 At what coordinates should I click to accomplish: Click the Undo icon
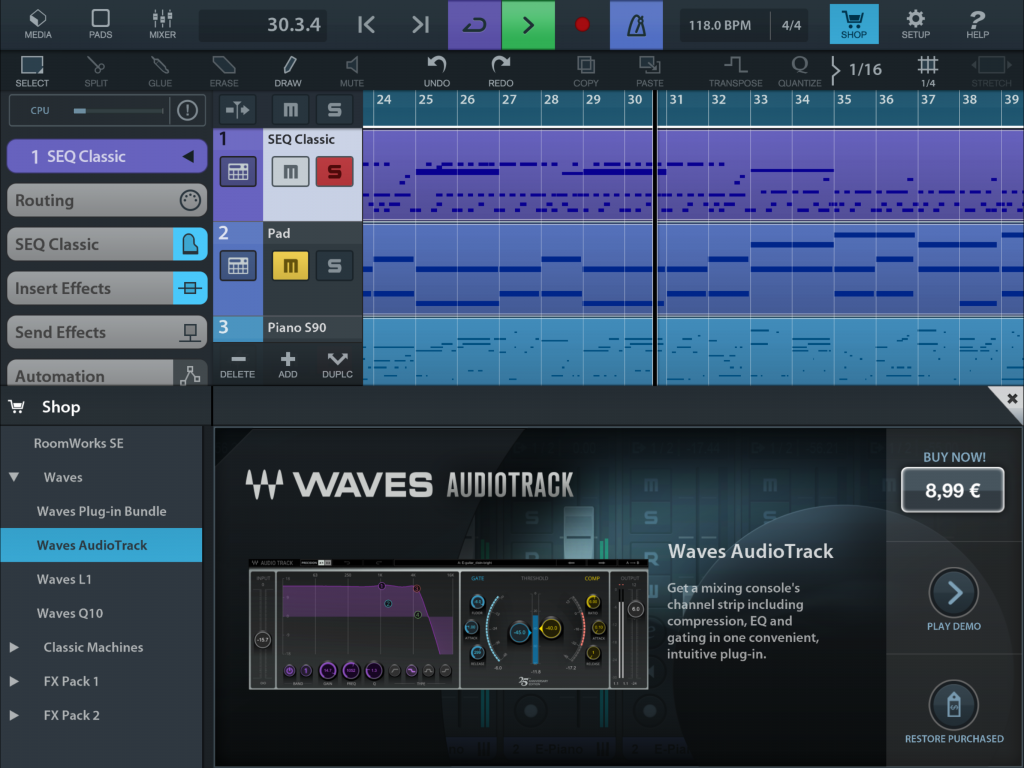[436, 68]
